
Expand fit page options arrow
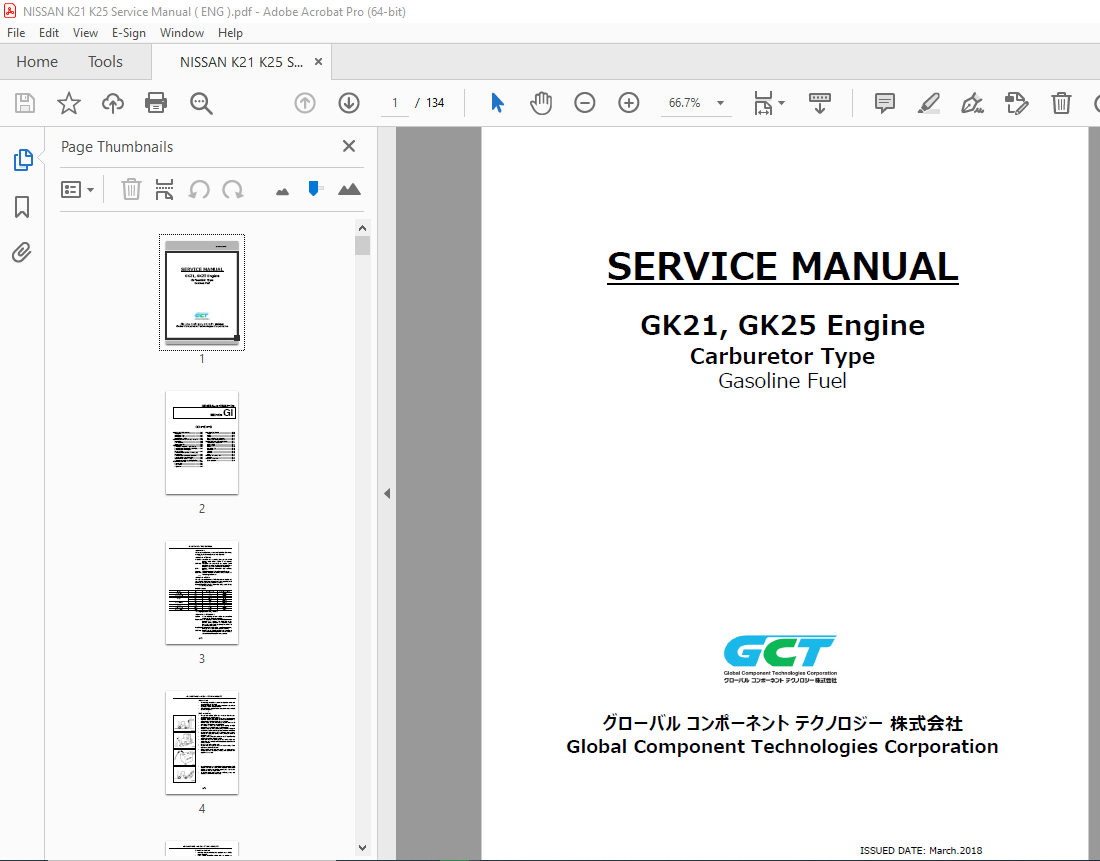(x=782, y=103)
